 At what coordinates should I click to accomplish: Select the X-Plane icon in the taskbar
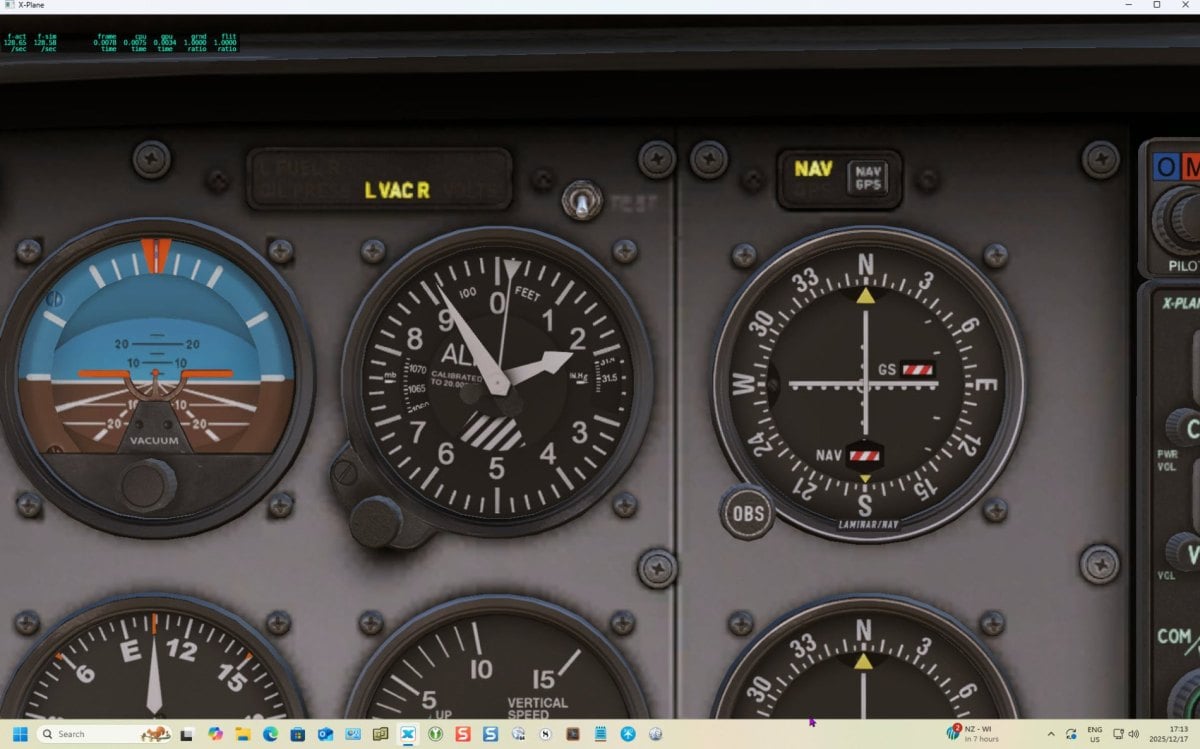click(x=408, y=734)
